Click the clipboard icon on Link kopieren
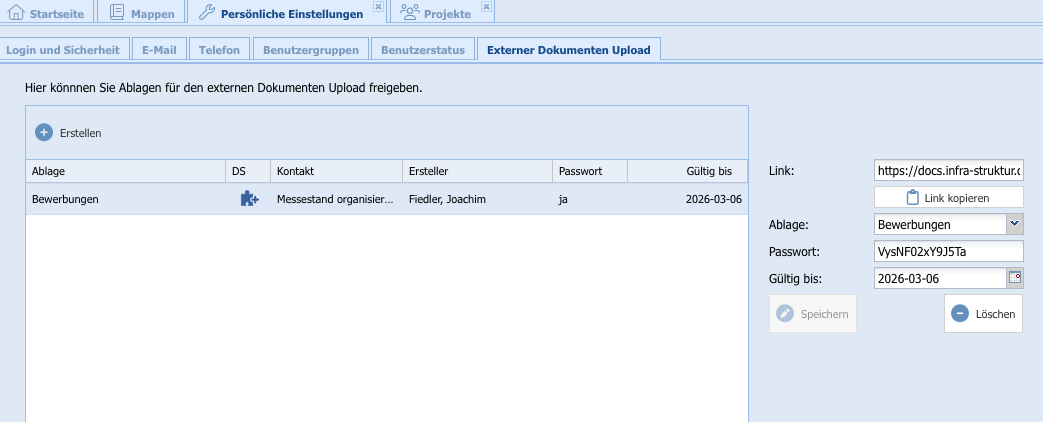This screenshot has width=1043, height=422. [x=912, y=198]
